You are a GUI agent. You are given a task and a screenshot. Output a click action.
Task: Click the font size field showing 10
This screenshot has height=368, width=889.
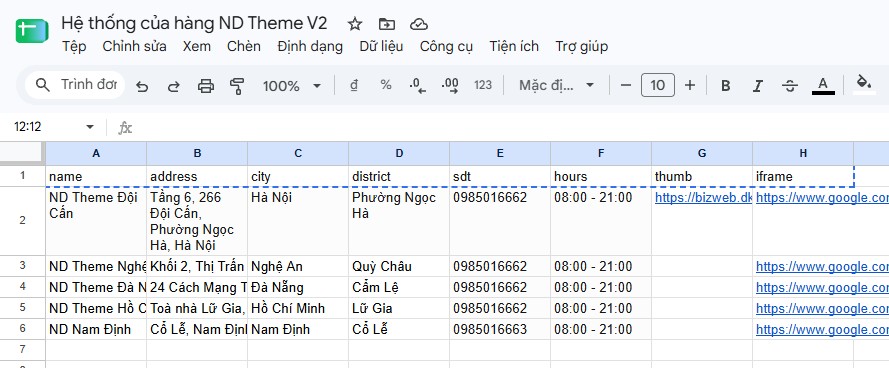click(x=658, y=85)
